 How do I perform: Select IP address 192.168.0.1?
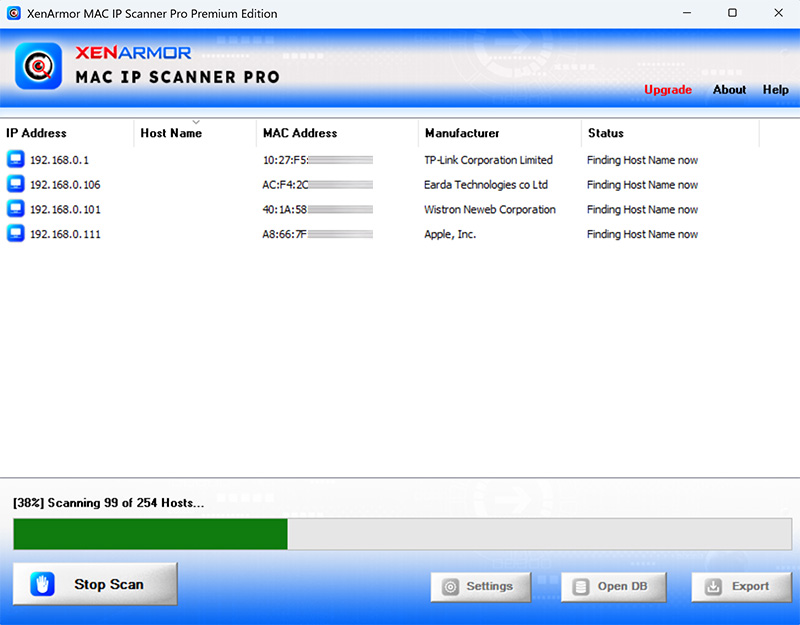(x=59, y=160)
